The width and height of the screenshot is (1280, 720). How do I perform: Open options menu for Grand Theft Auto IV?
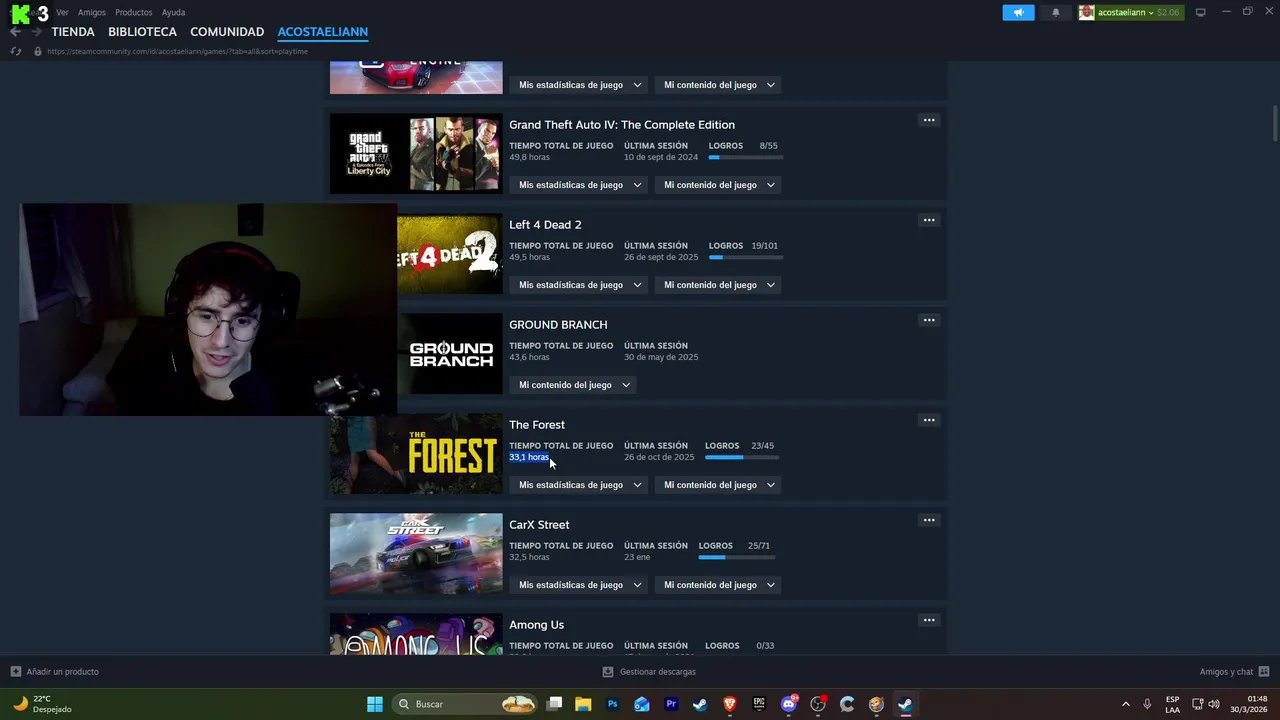(x=929, y=120)
